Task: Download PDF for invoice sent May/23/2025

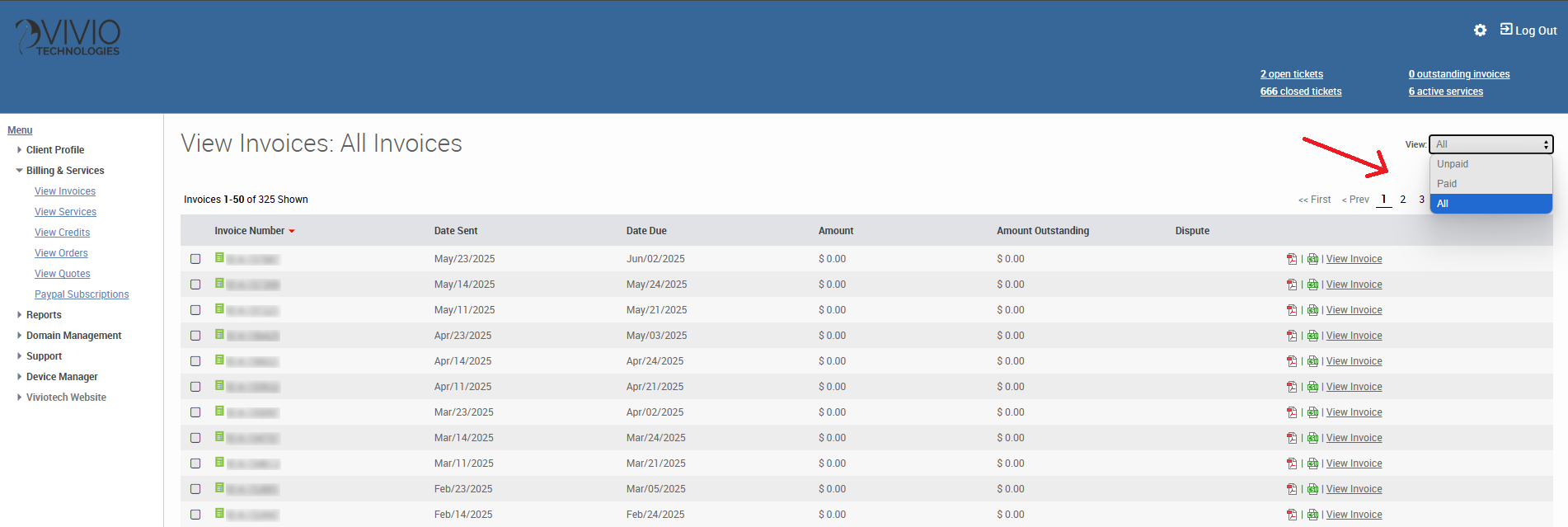Action: 1291,259
